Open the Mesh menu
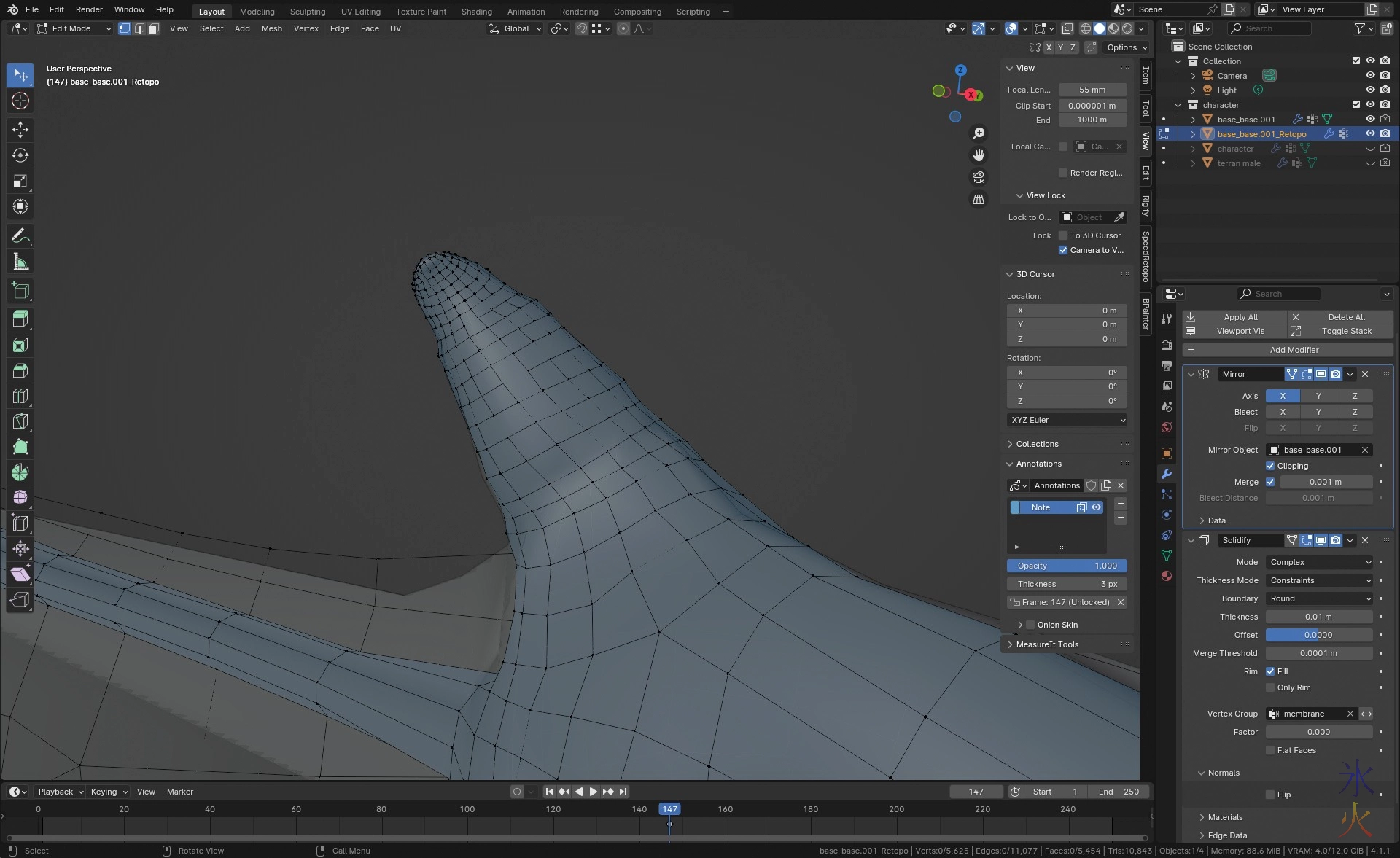 [x=271, y=28]
